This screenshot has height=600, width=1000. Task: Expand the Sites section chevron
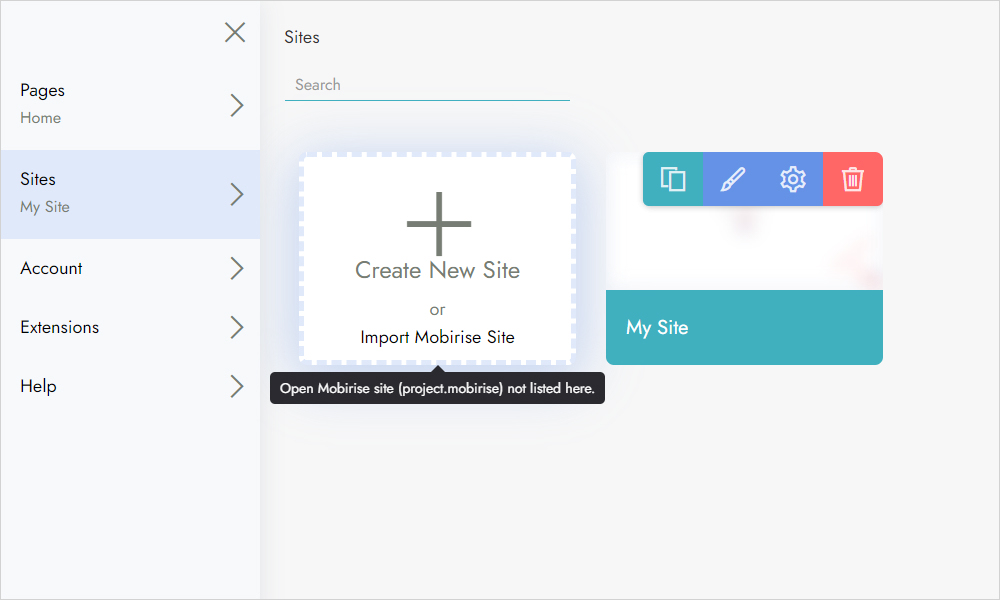[x=236, y=193]
